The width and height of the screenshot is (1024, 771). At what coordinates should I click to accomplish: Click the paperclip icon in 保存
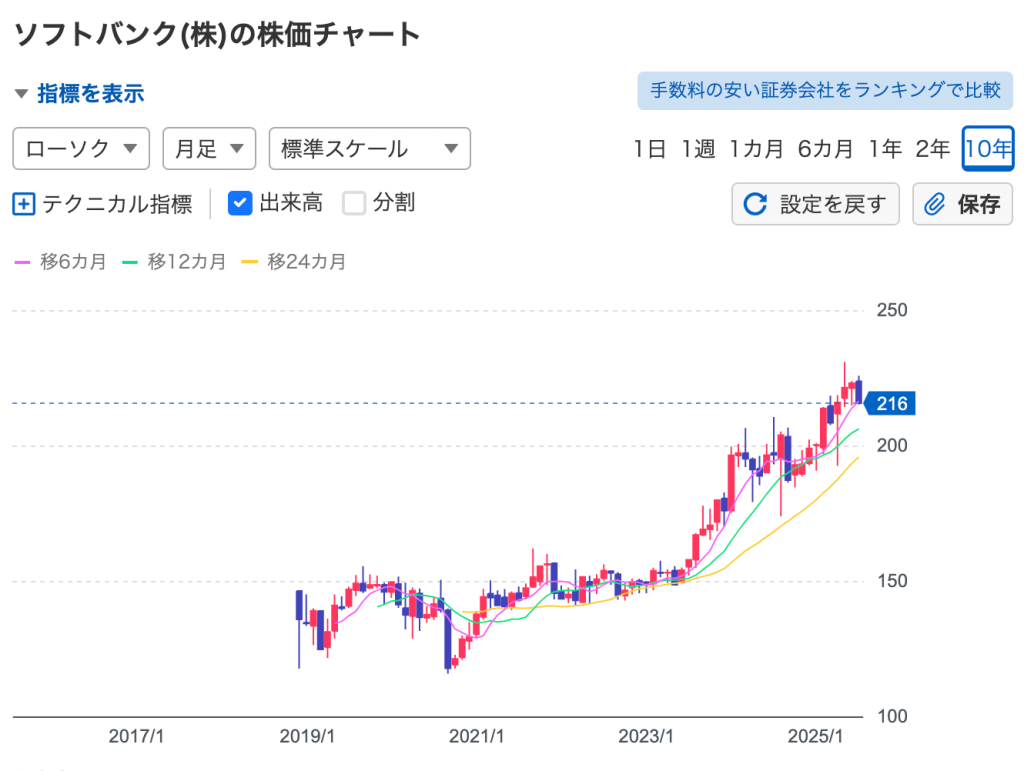[x=934, y=204]
